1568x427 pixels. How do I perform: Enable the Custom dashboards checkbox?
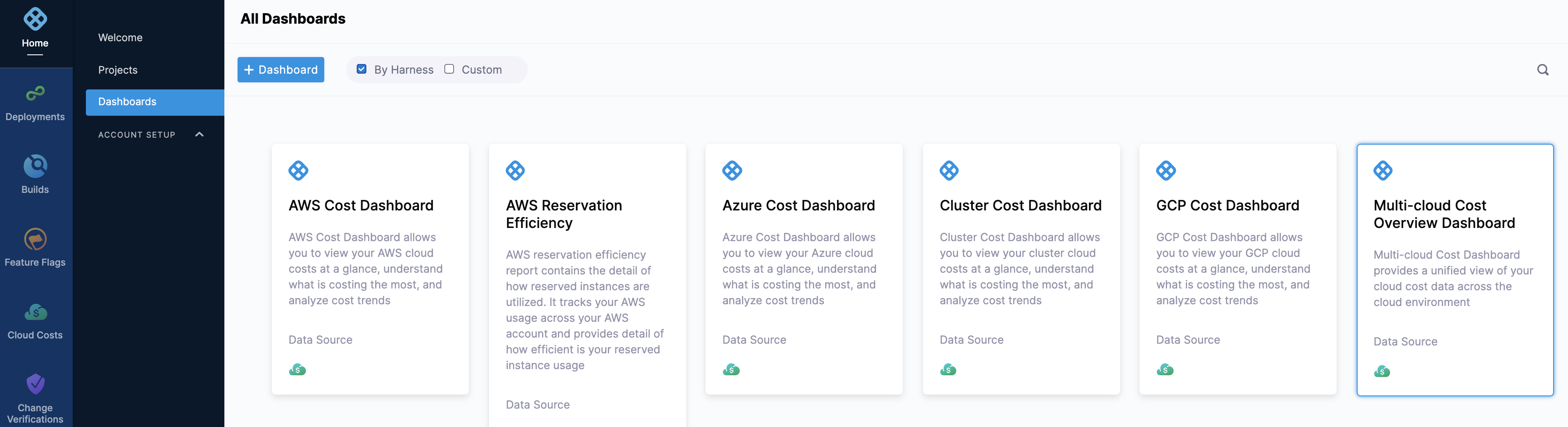[x=449, y=69]
